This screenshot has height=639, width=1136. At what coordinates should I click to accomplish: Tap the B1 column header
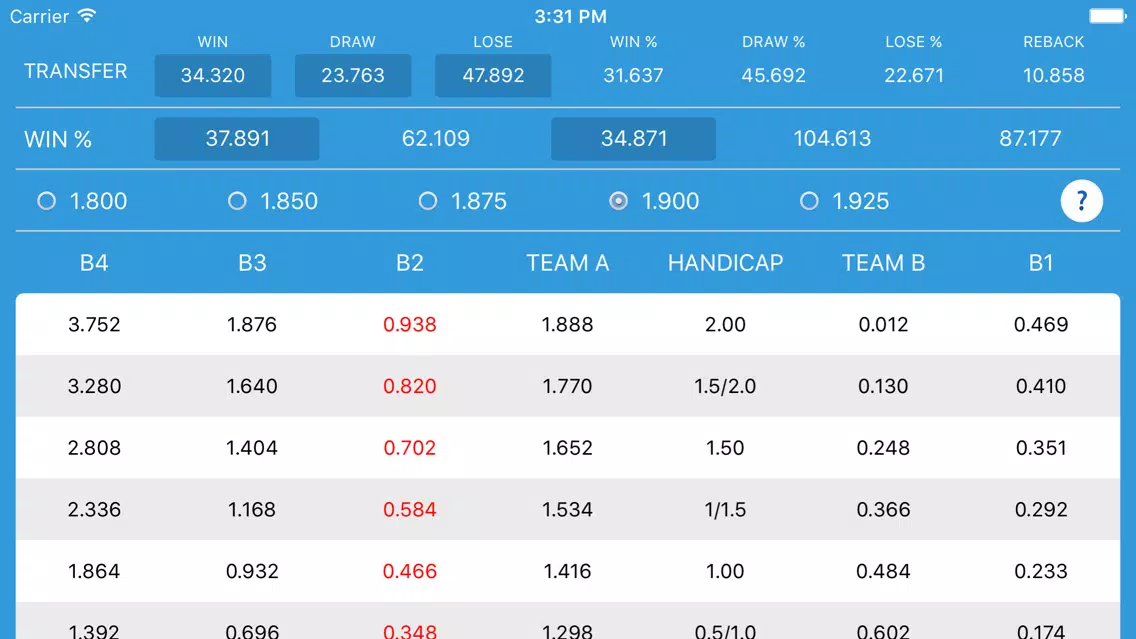1041,262
